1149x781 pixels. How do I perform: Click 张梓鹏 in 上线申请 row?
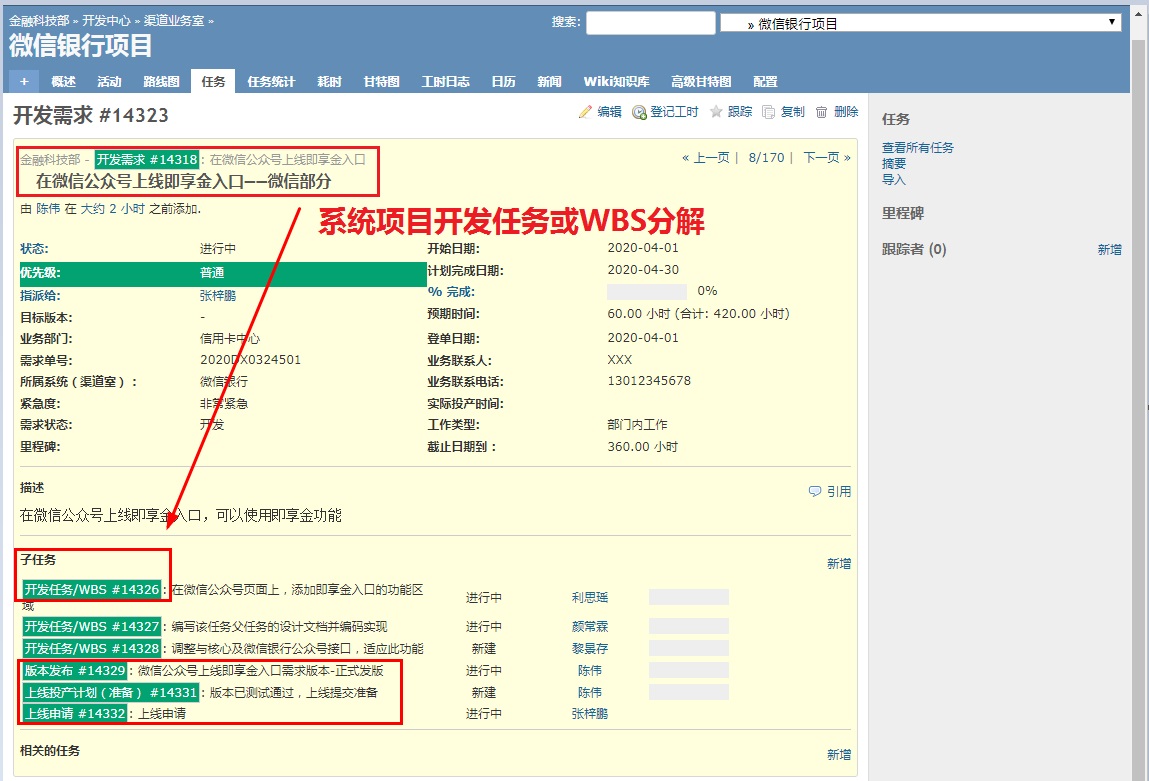(590, 714)
